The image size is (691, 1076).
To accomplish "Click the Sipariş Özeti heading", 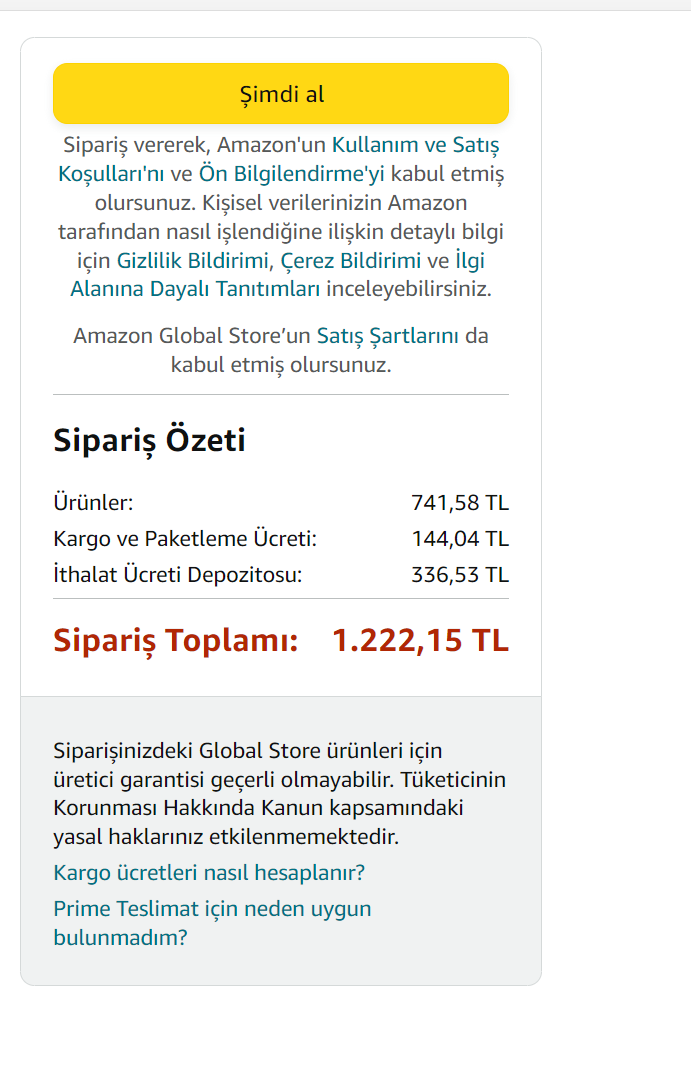I will pos(150,440).
